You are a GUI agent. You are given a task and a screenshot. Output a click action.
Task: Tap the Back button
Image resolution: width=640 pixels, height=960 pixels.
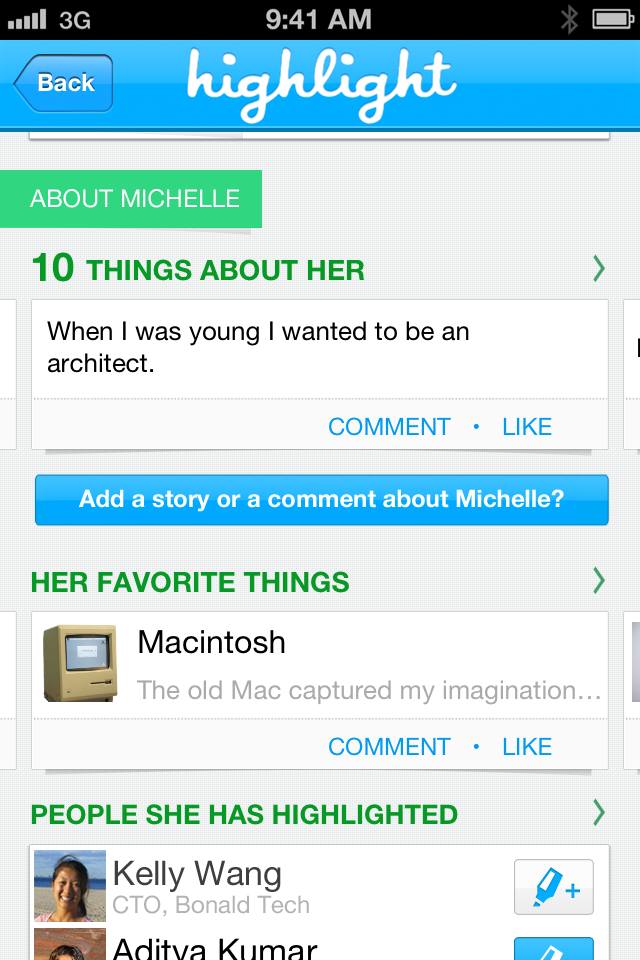[x=64, y=83]
